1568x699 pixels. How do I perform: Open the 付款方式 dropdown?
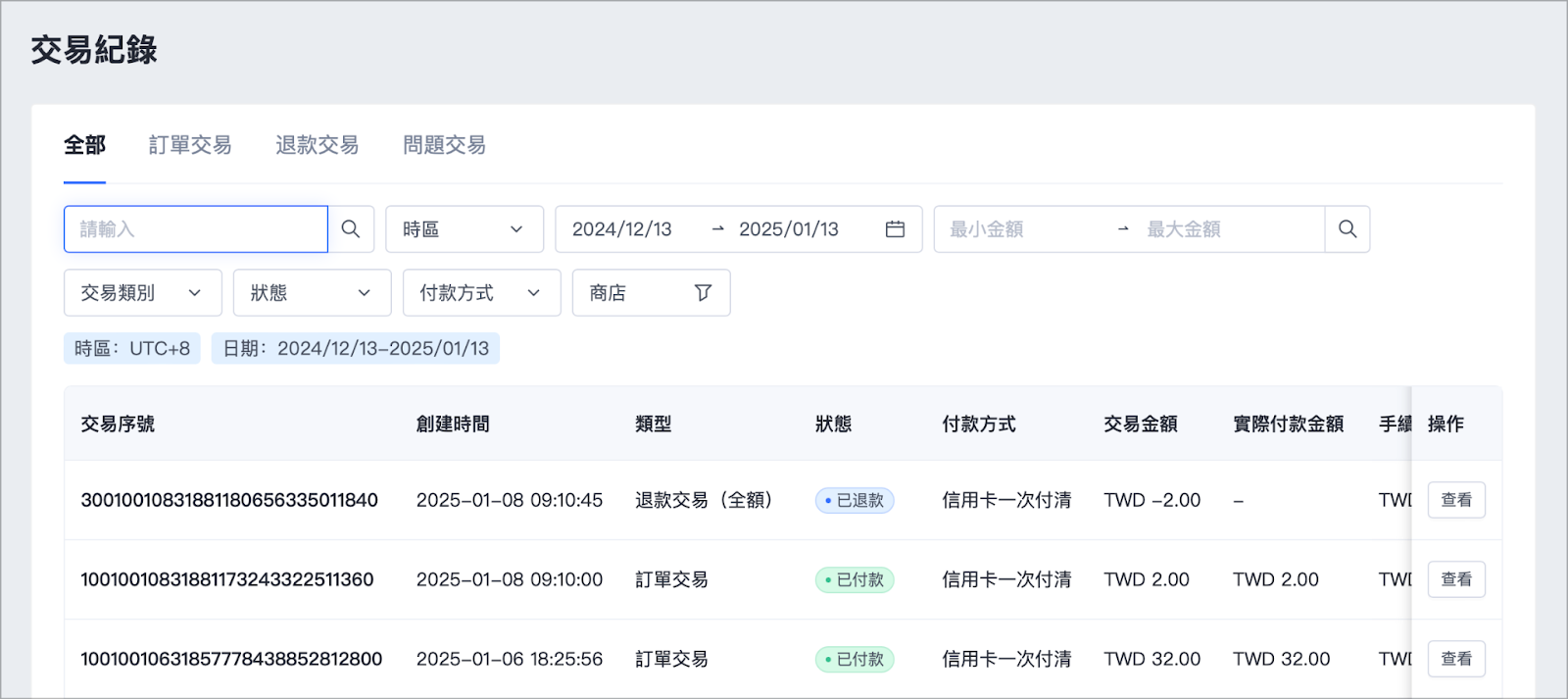coord(482,293)
